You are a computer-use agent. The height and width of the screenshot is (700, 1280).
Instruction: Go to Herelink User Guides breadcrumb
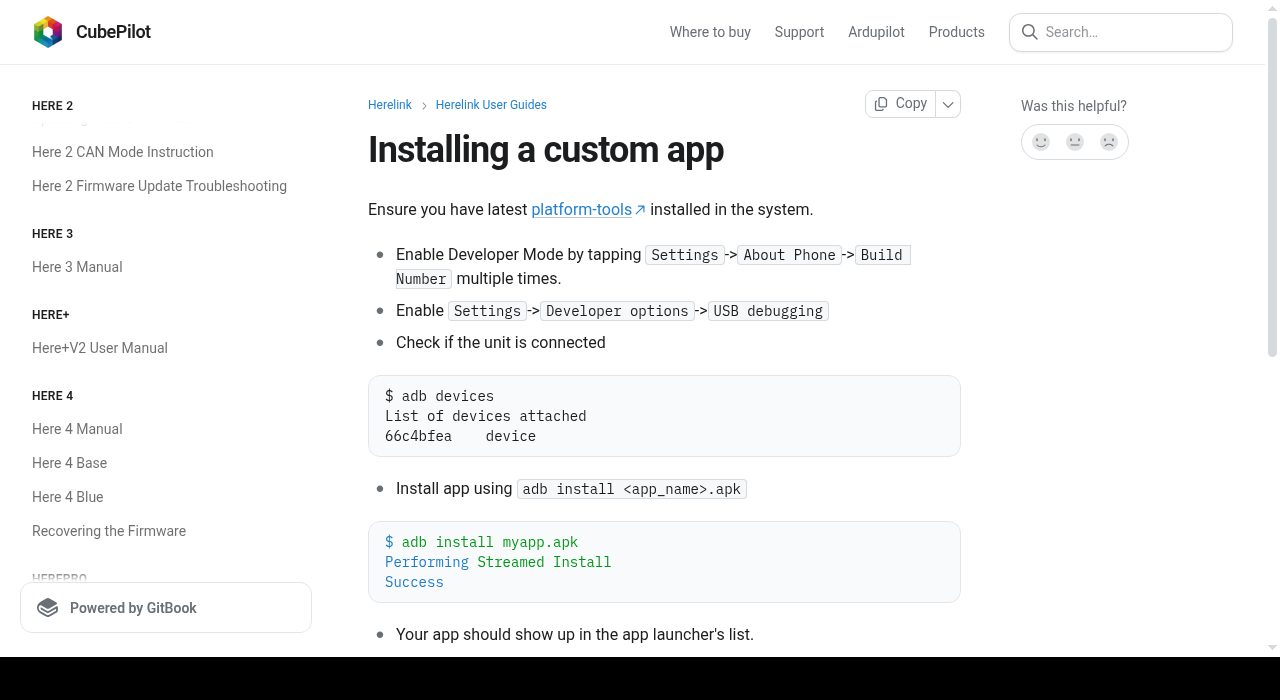tap(491, 105)
